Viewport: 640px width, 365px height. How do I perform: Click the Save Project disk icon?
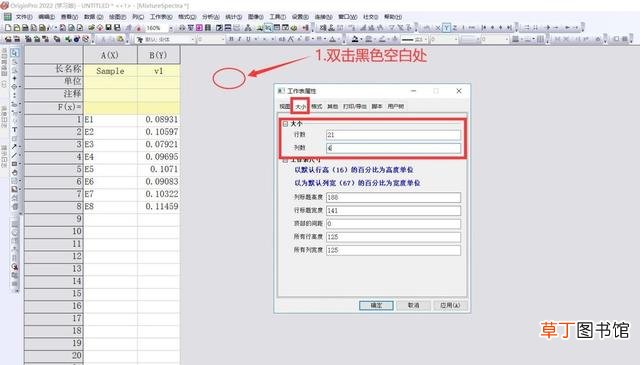pos(108,28)
